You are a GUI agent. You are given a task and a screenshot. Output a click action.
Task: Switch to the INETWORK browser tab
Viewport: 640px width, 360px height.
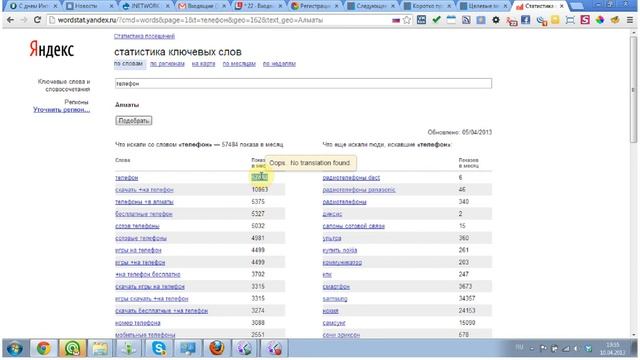pos(145,6)
